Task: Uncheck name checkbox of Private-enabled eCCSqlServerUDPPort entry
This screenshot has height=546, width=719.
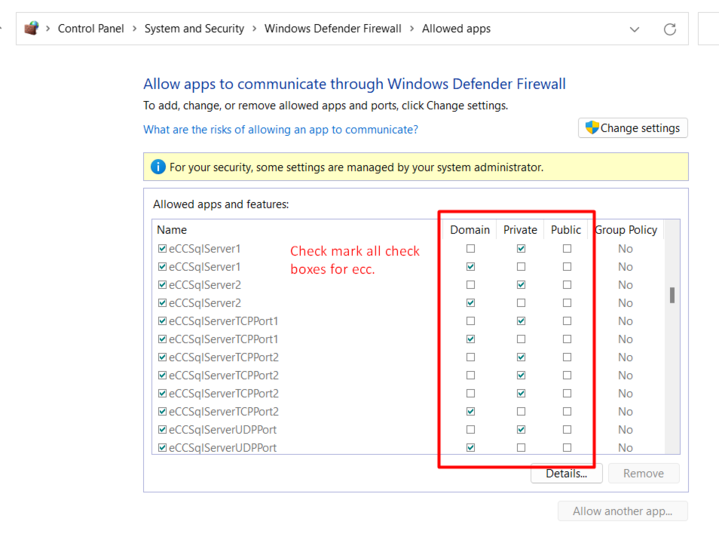Action: pos(162,430)
